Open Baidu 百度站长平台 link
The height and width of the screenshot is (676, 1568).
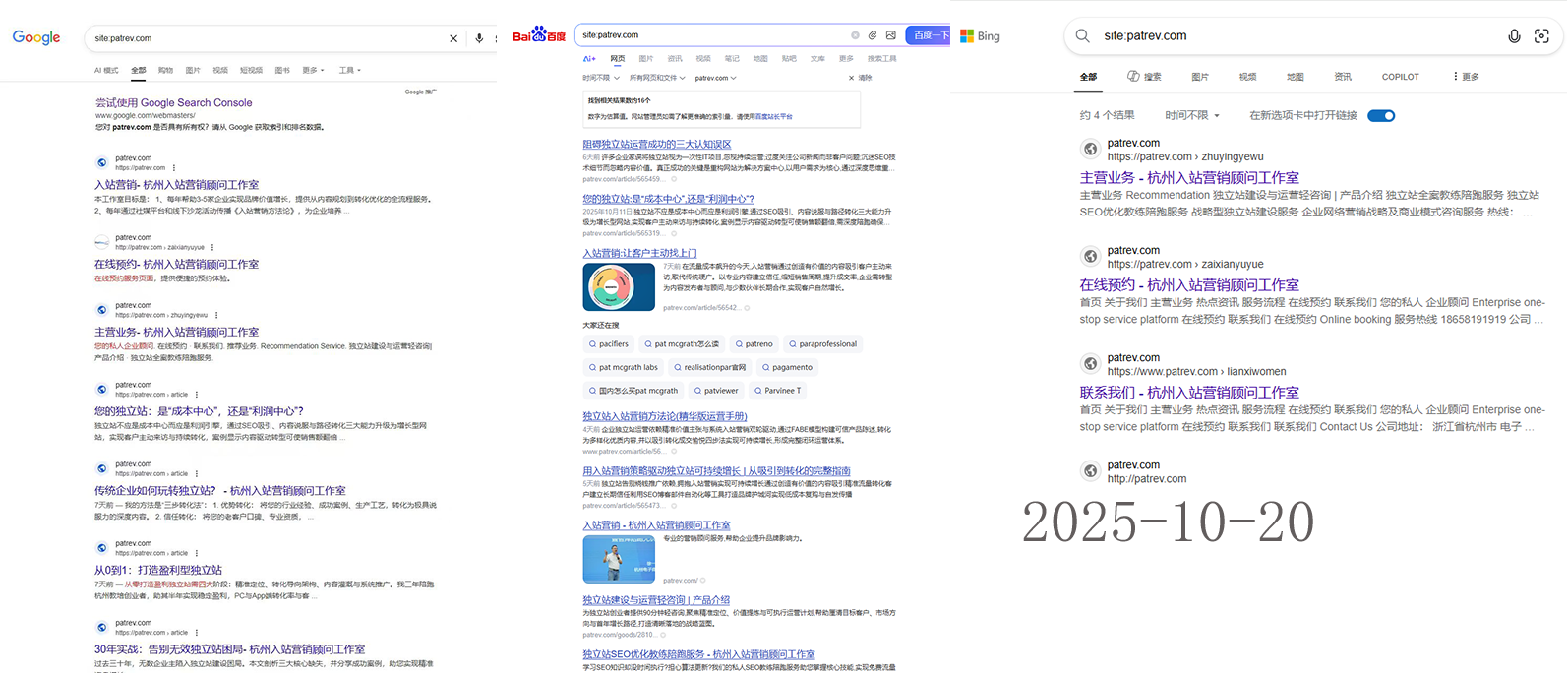(x=773, y=117)
